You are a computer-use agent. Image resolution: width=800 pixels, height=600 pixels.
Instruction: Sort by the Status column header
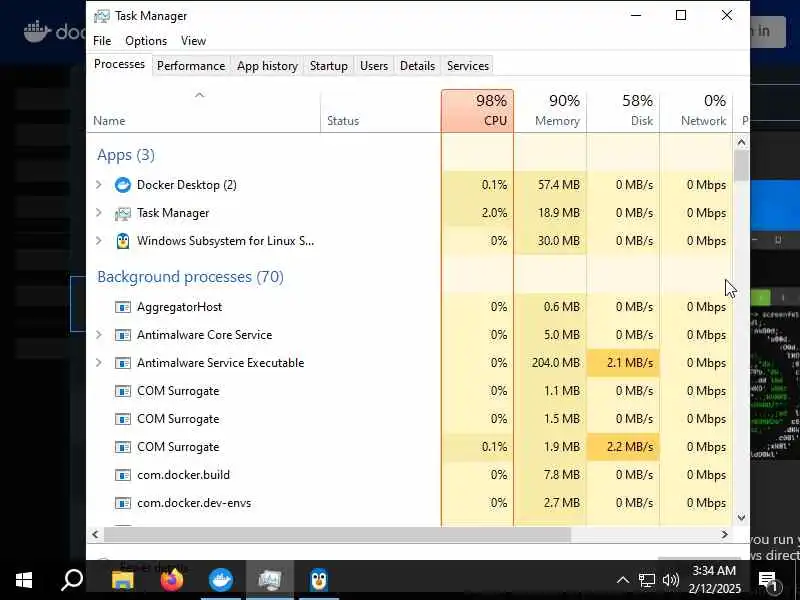[x=381, y=111]
